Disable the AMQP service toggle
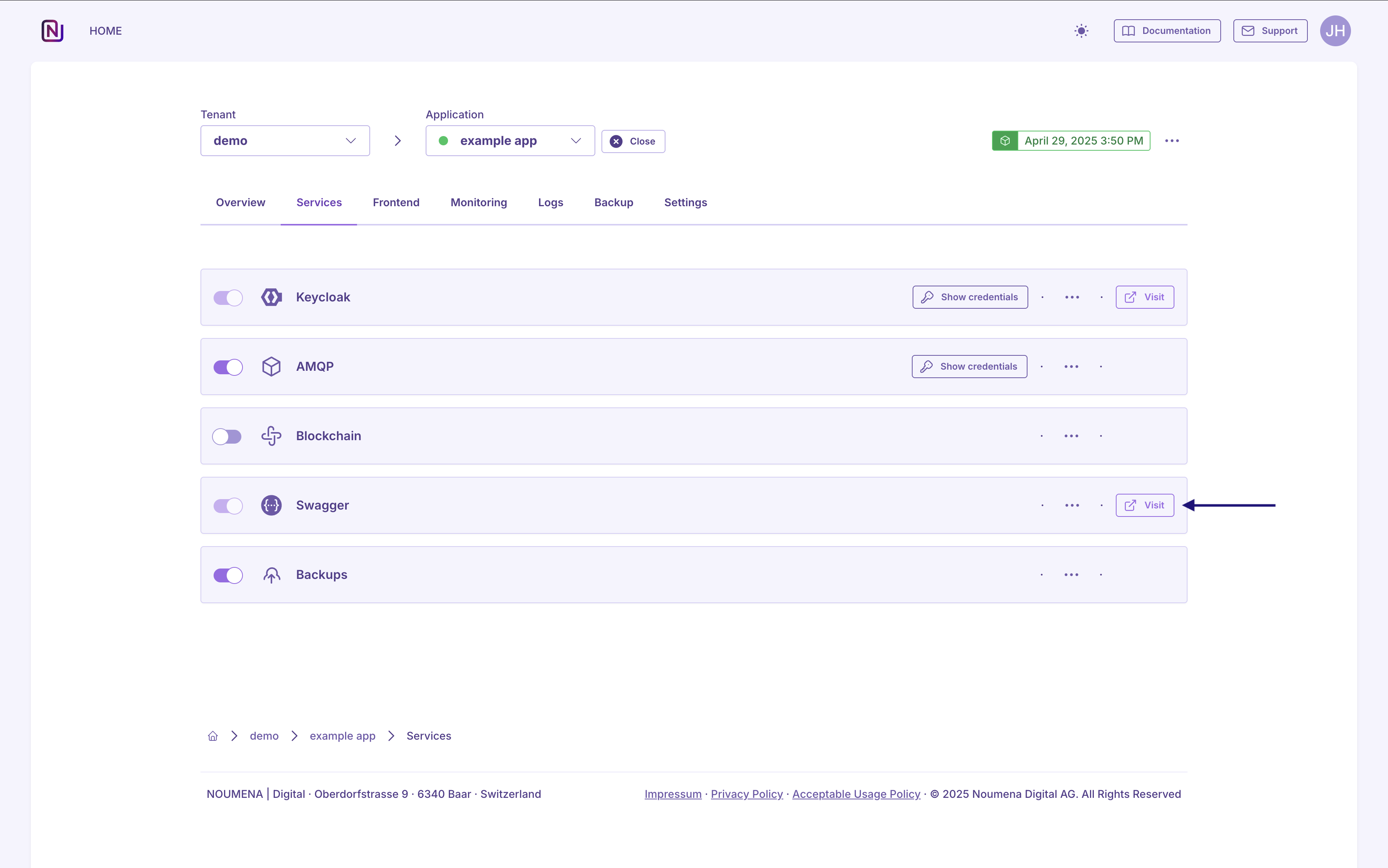This screenshot has height=868, width=1388. pyautogui.click(x=228, y=367)
